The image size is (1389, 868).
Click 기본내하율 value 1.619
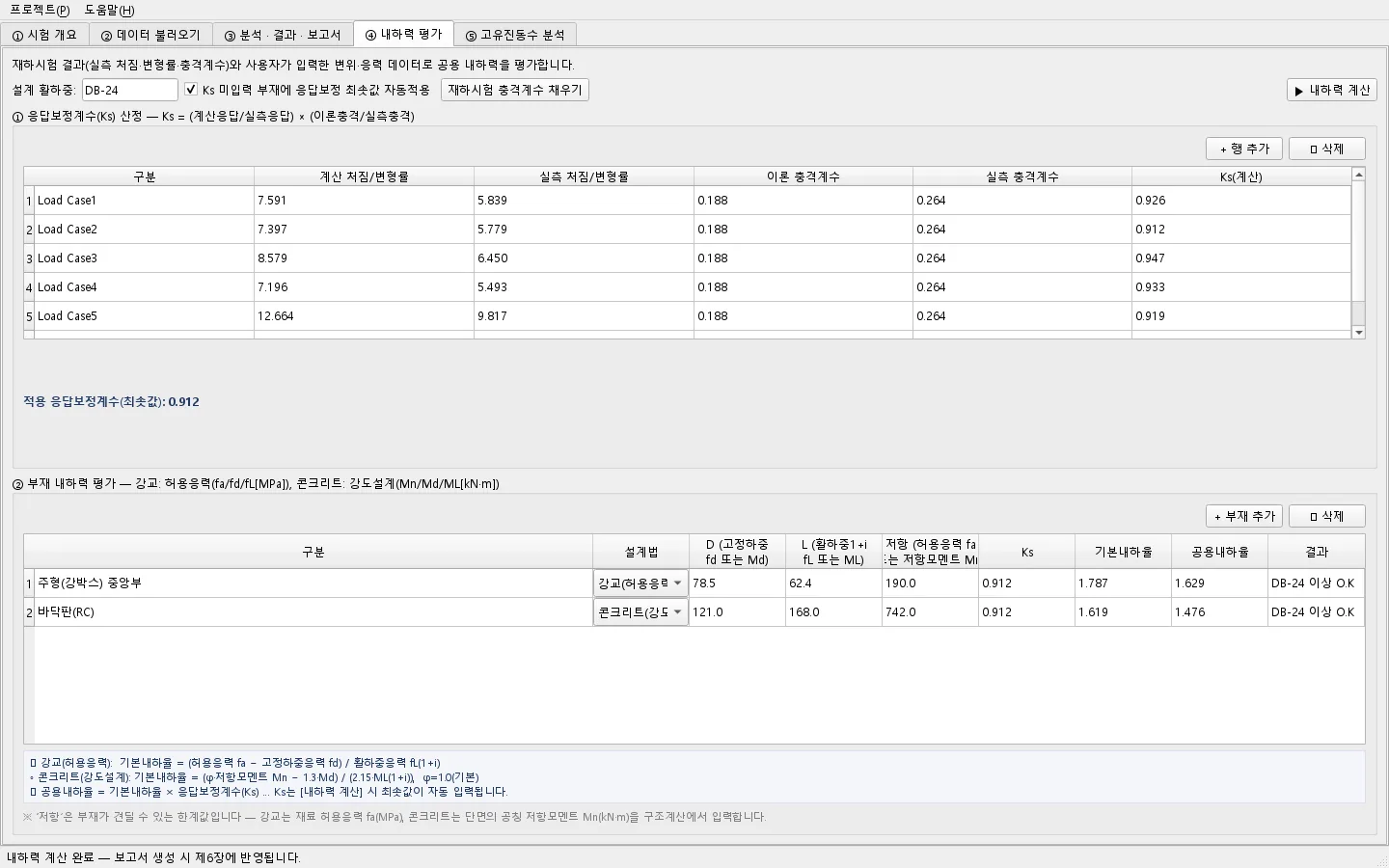[1123, 612]
